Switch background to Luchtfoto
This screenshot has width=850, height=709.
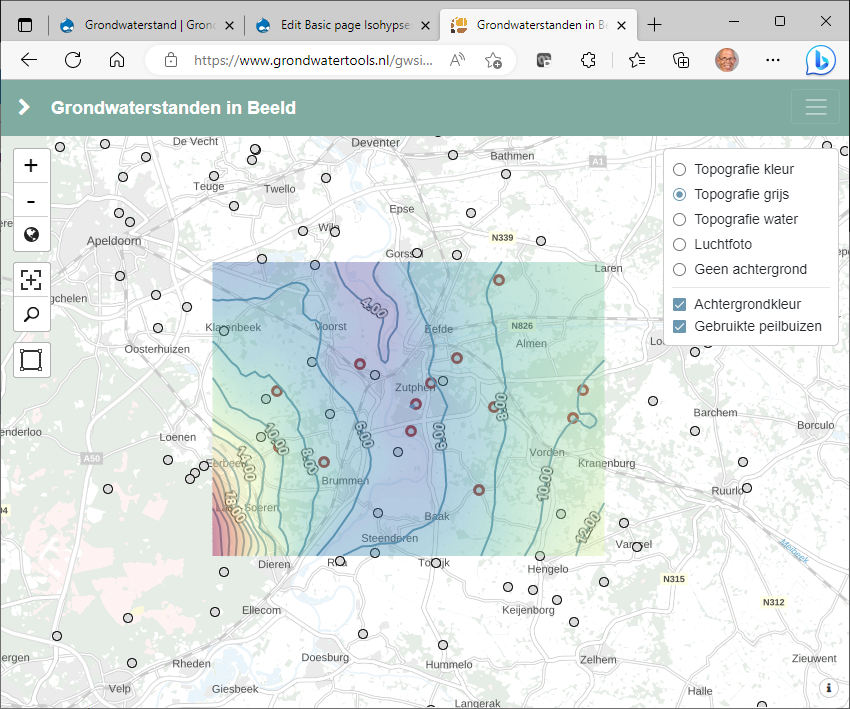click(x=679, y=244)
